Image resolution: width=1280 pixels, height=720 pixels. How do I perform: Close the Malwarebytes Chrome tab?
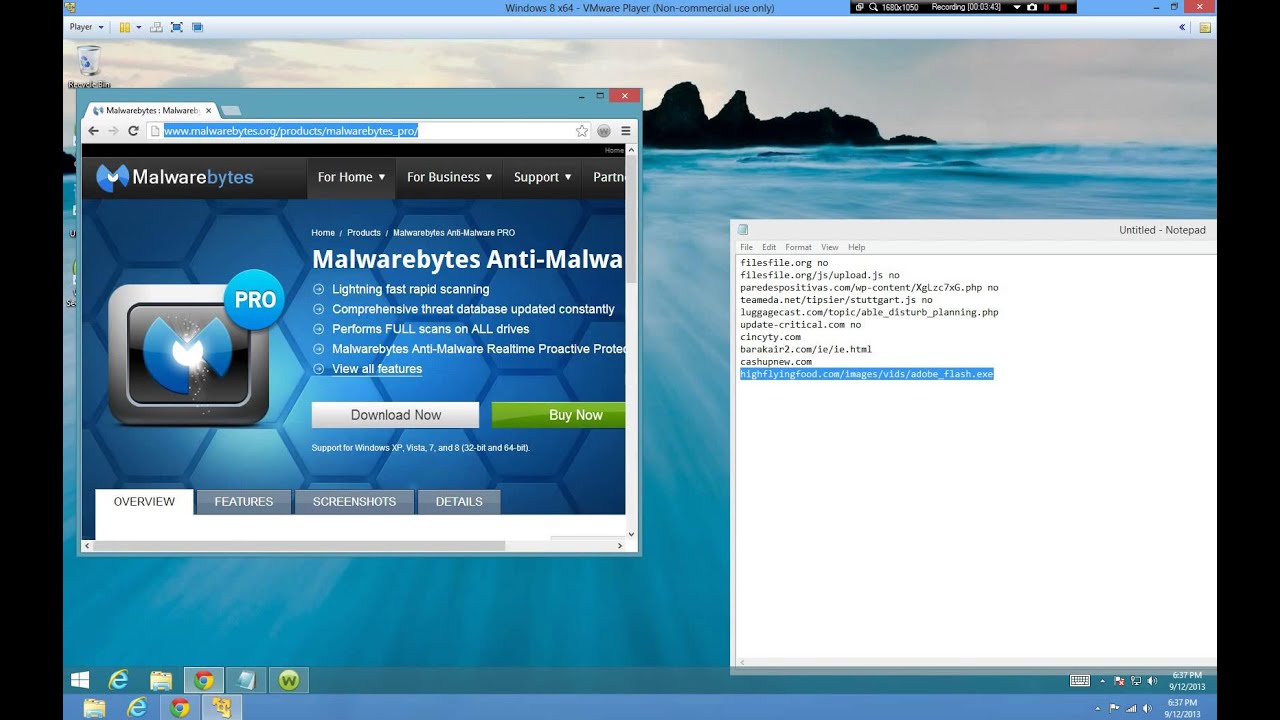pos(207,110)
